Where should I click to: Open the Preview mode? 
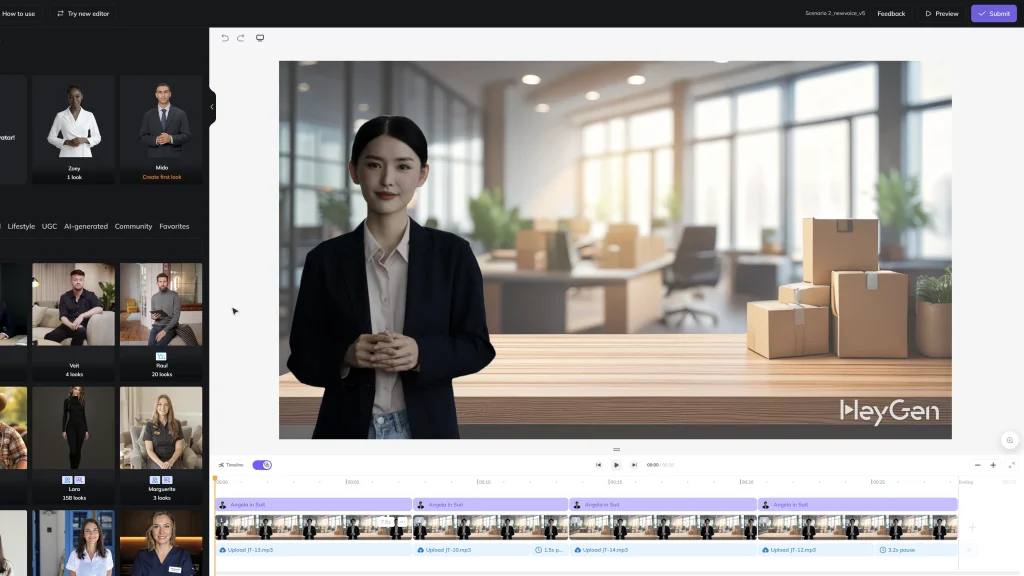[x=941, y=13]
